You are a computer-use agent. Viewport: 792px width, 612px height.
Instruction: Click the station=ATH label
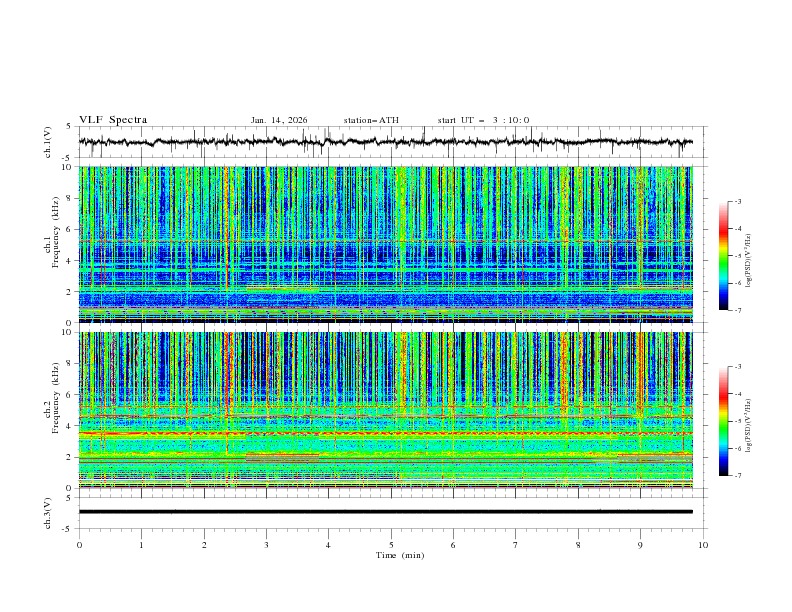pos(371,120)
